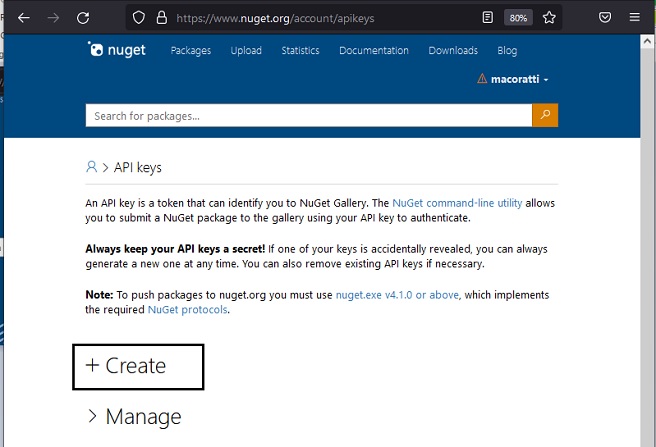Open the Packages menu item
656x447 pixels.
pos(191,51)
